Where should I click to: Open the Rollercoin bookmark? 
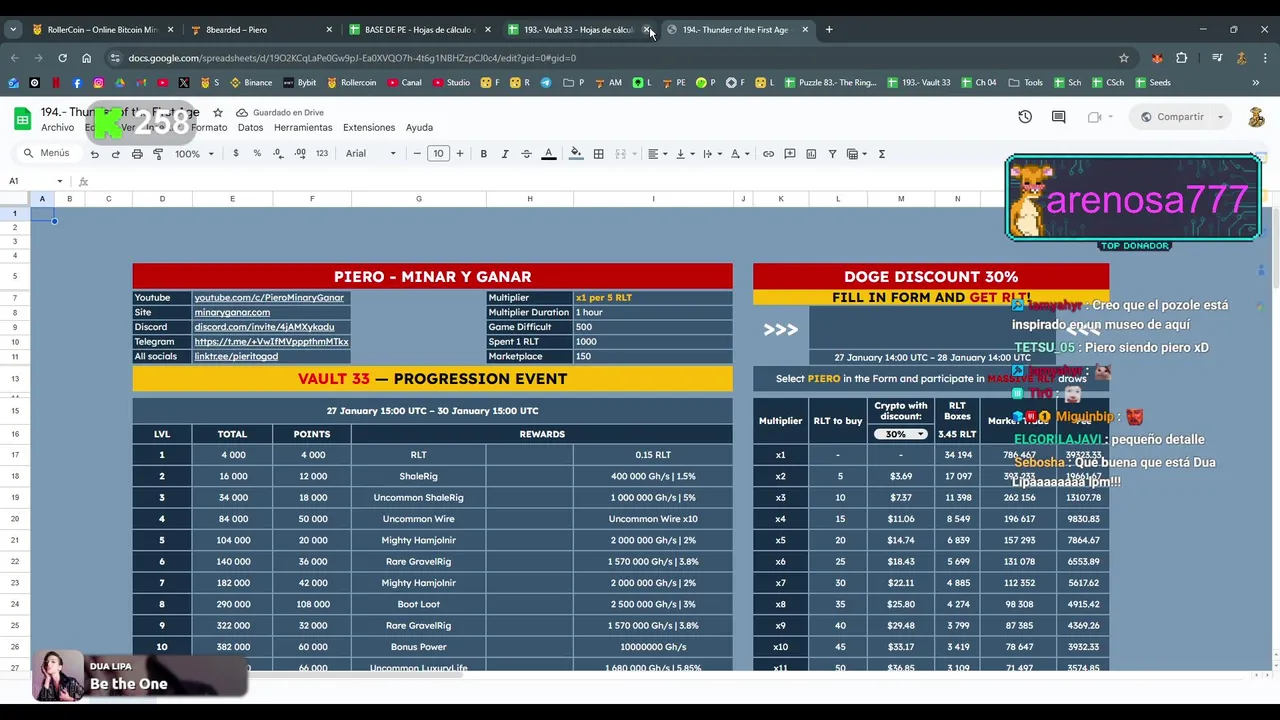click(350, 83)
